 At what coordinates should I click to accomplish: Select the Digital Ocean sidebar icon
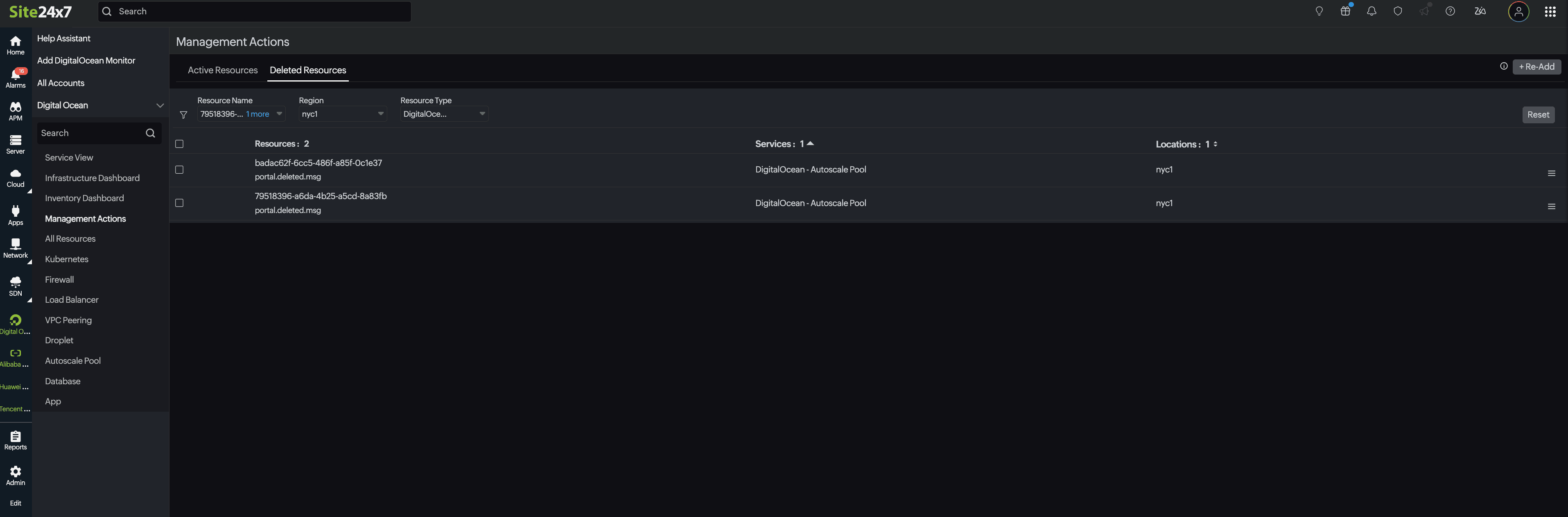pos(15,322)
